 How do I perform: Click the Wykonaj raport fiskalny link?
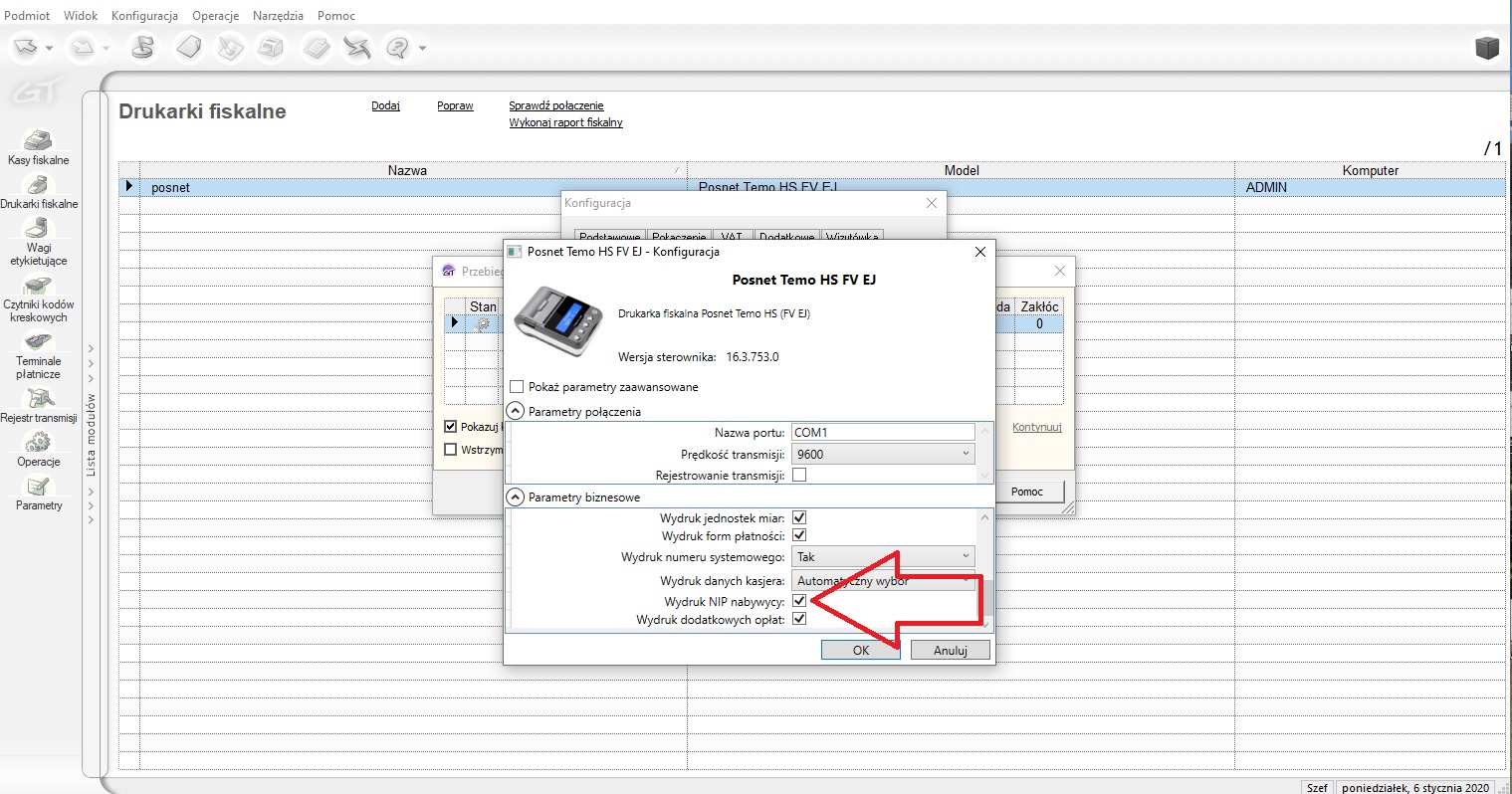[566, 122]
